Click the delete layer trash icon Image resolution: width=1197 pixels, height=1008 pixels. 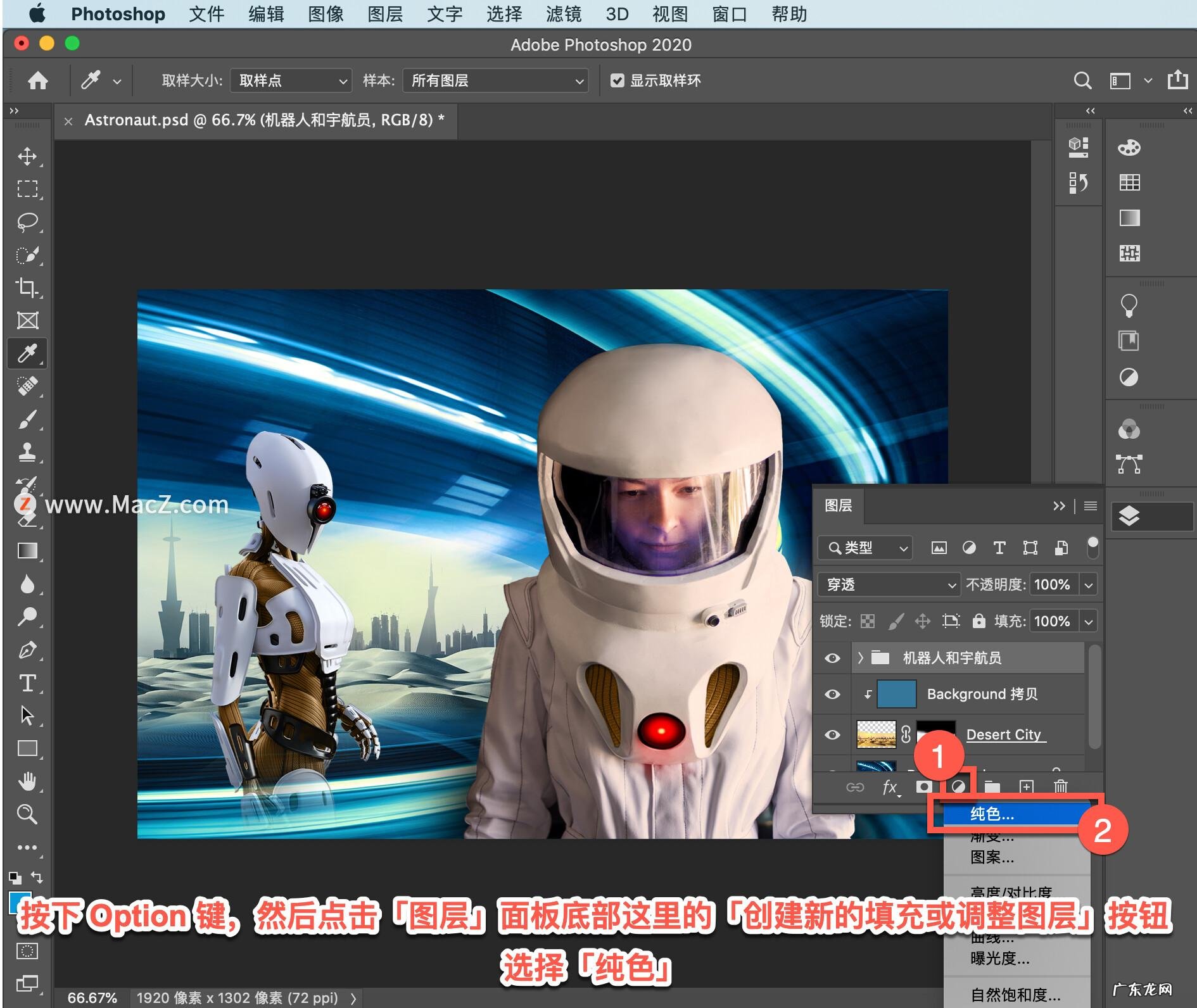1060,786
